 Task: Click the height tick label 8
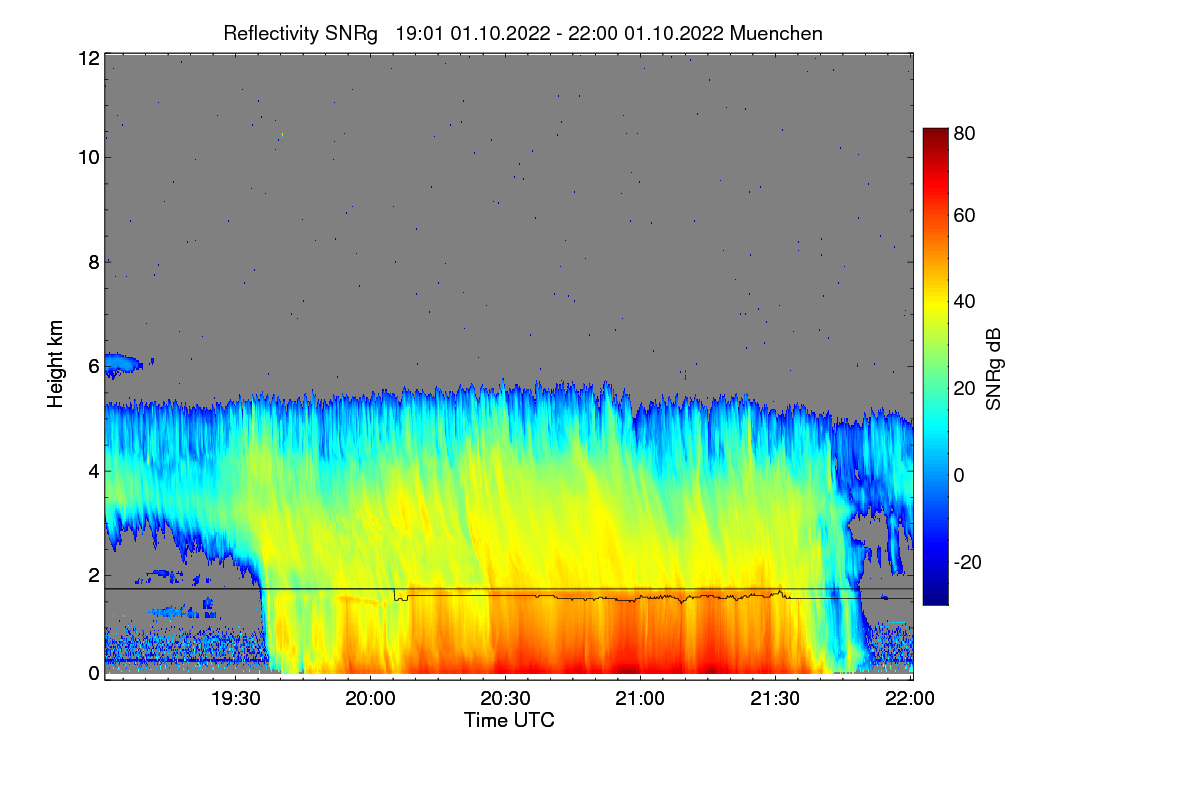[94, 262]
